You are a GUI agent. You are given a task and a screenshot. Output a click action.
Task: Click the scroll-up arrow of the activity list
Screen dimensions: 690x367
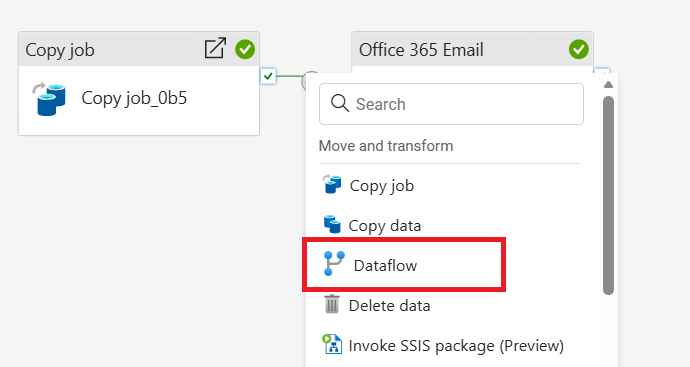tap(608, 84)
